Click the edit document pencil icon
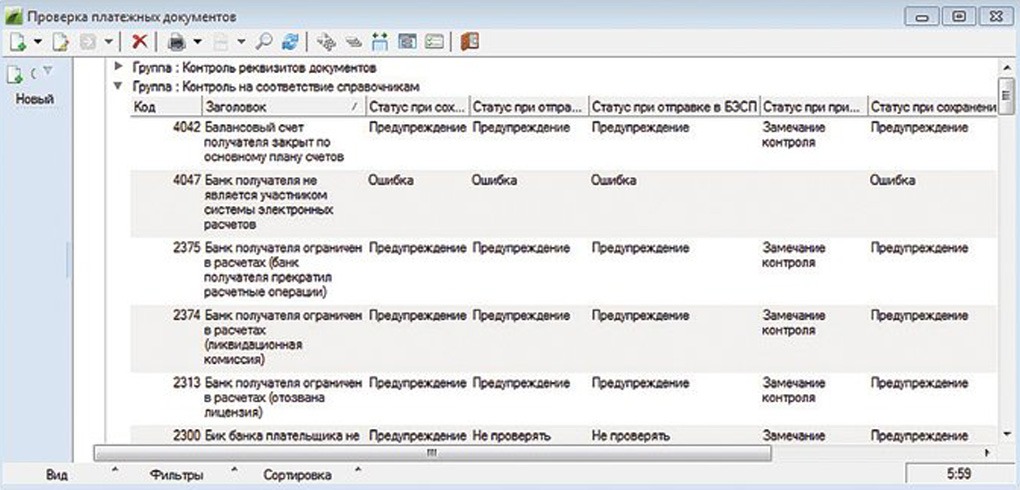The image size is (1020, 490). [60, 42]
